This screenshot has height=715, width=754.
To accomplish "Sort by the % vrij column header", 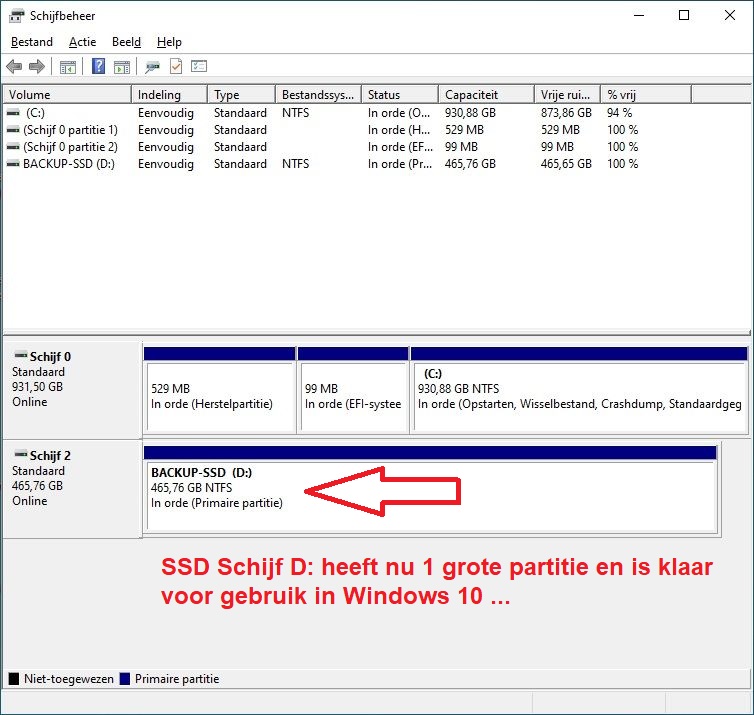I will [646, 94].
